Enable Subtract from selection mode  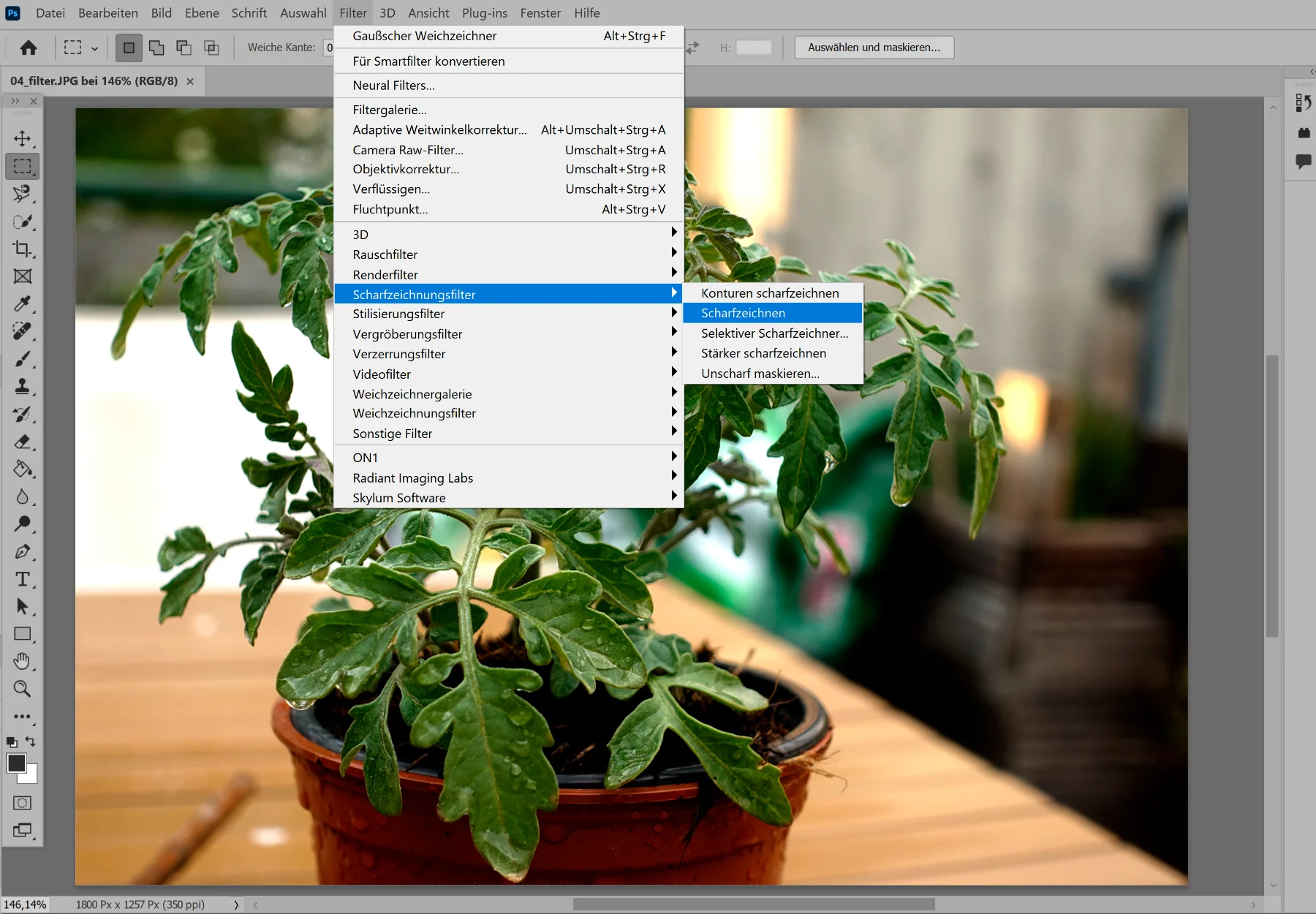pos(184,48)
